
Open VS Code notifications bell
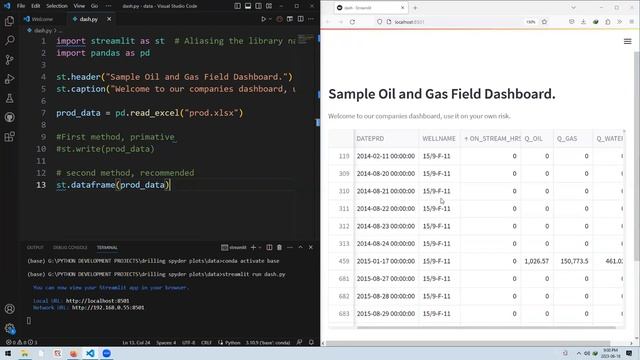click(311, 342)
